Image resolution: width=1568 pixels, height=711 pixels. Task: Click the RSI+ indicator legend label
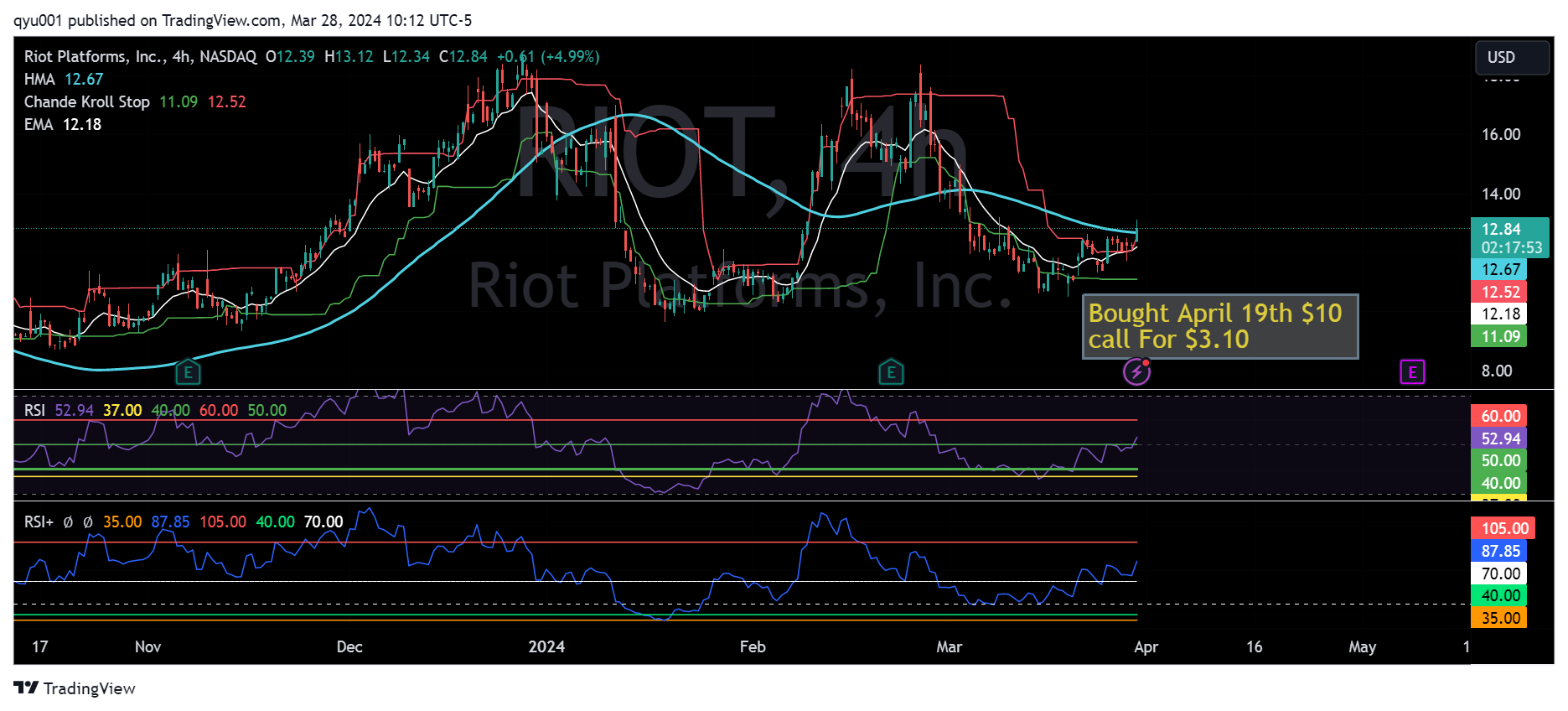pos(39,522)
